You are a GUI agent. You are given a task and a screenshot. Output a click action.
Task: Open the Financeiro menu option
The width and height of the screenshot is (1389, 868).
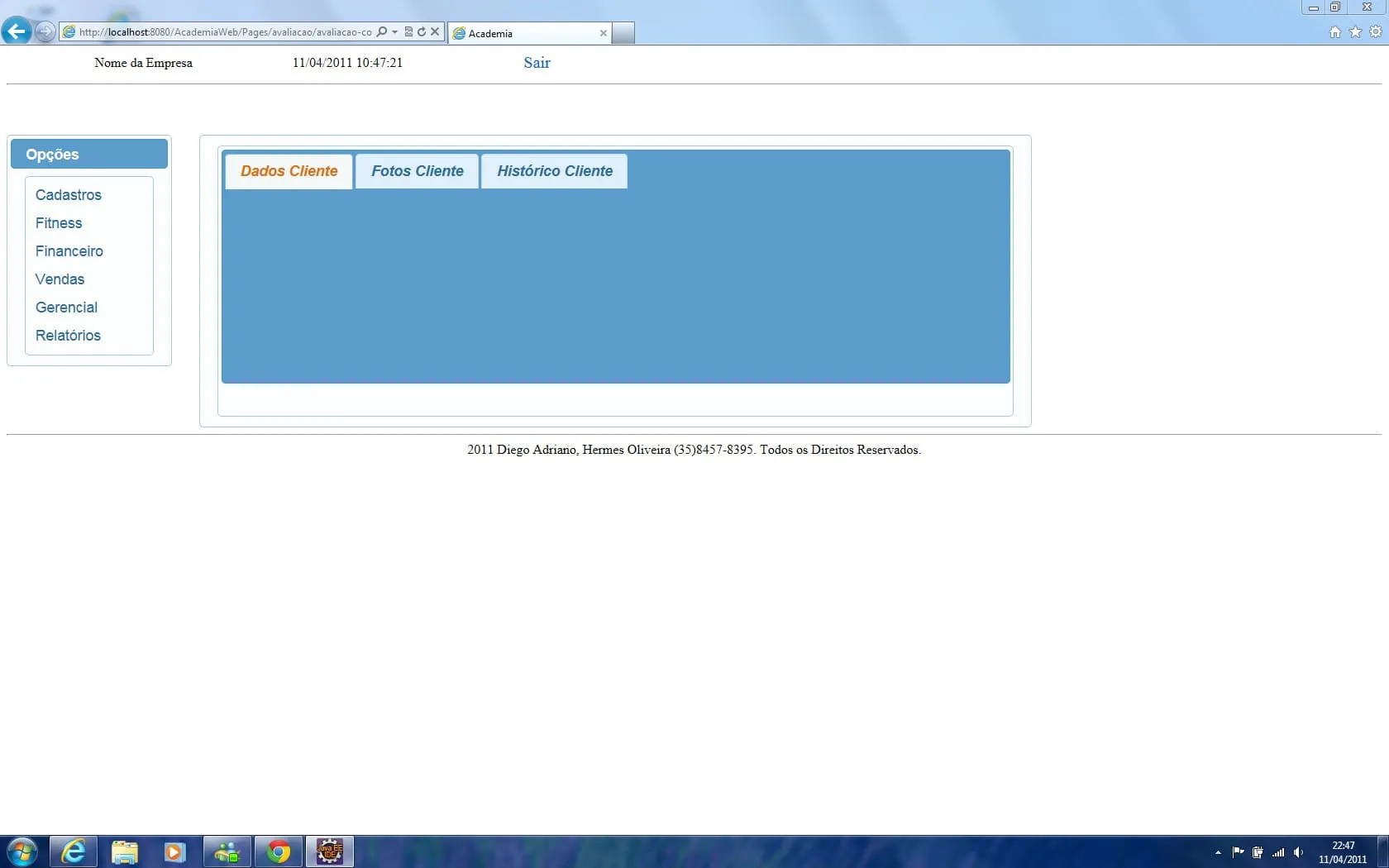click(x=69, y=251)
